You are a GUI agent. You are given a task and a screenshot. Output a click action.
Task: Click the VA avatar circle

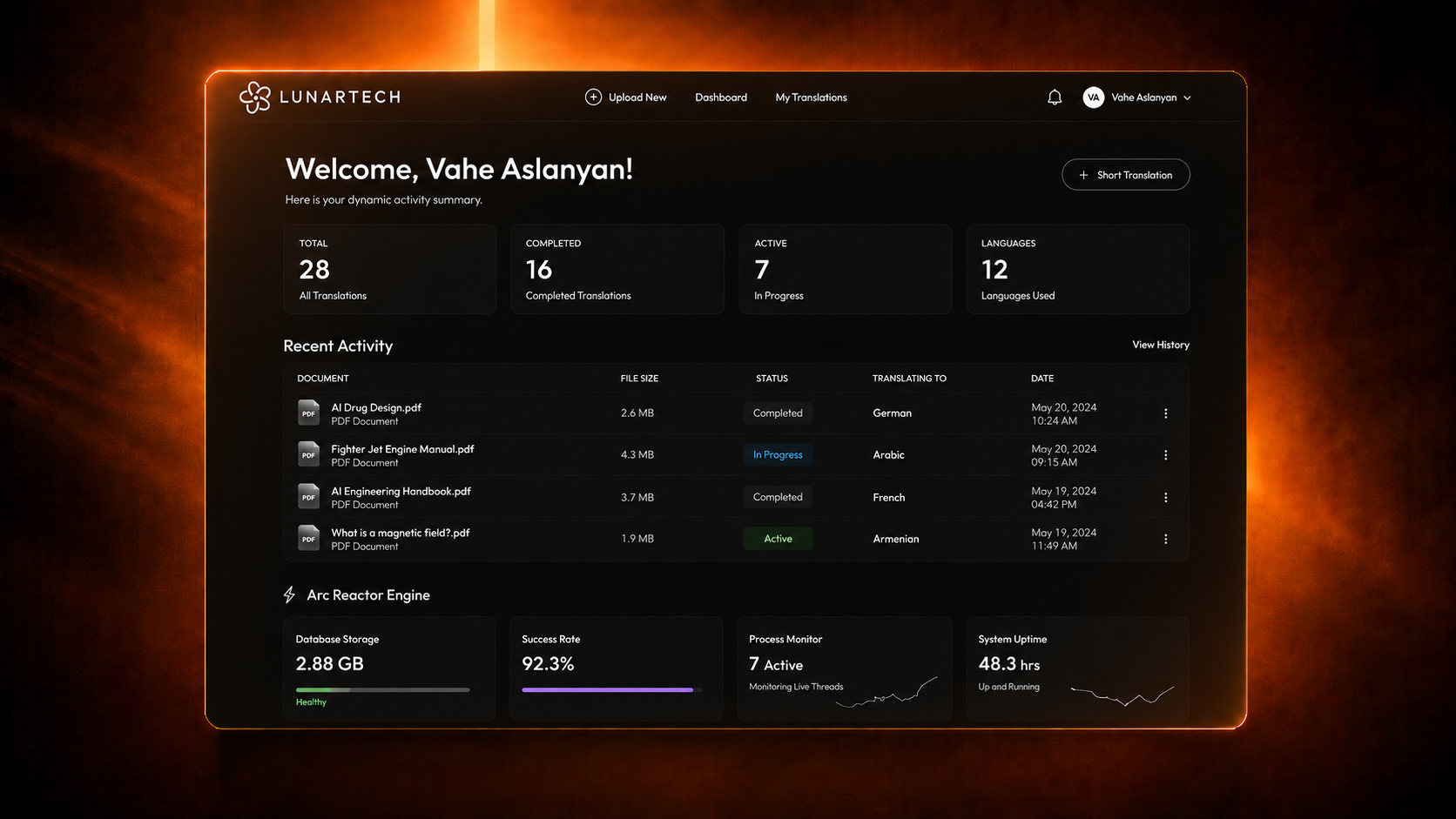click(x=1094, y=97)
